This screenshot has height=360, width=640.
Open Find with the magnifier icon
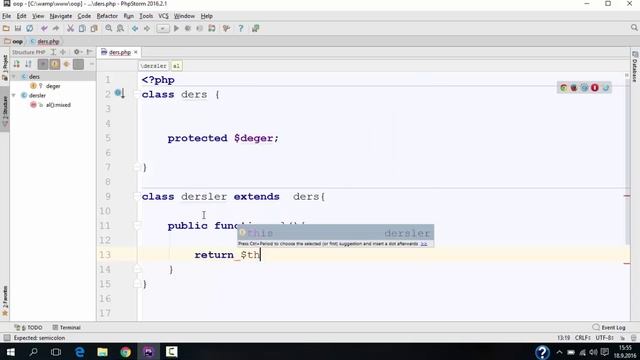(109, 28)
